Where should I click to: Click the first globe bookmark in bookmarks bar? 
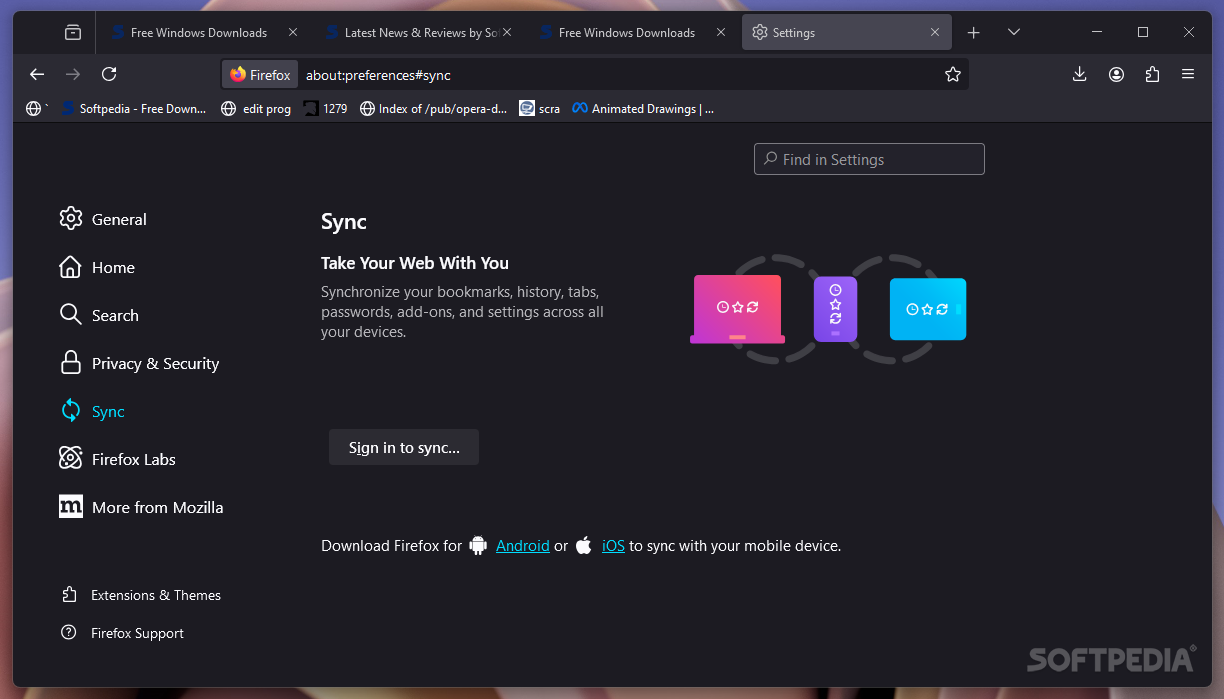pyautogui.click(x=36, y=109)
